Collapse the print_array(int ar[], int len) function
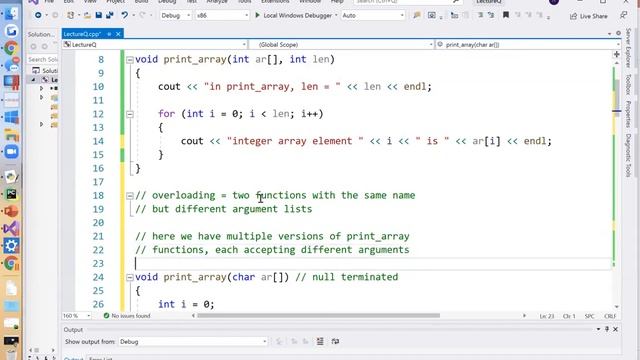The image size is (640, 360). point(130,60)
